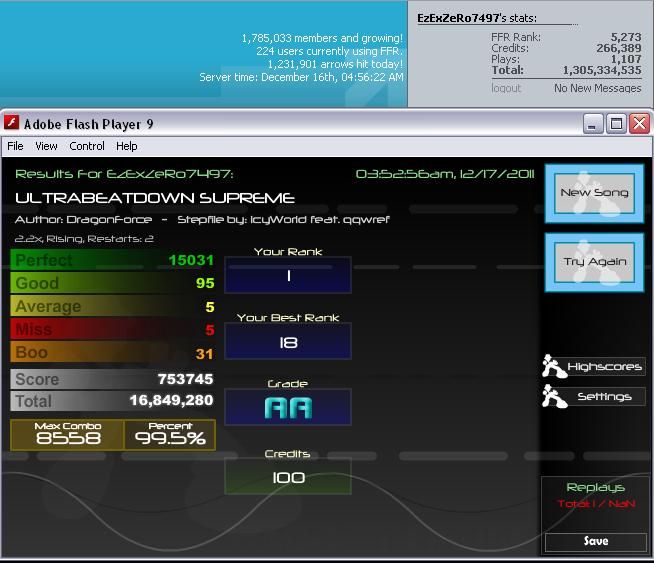Click the Credits 100 box
The width and height of the screenshot is (654, 563).
point(288,477)
